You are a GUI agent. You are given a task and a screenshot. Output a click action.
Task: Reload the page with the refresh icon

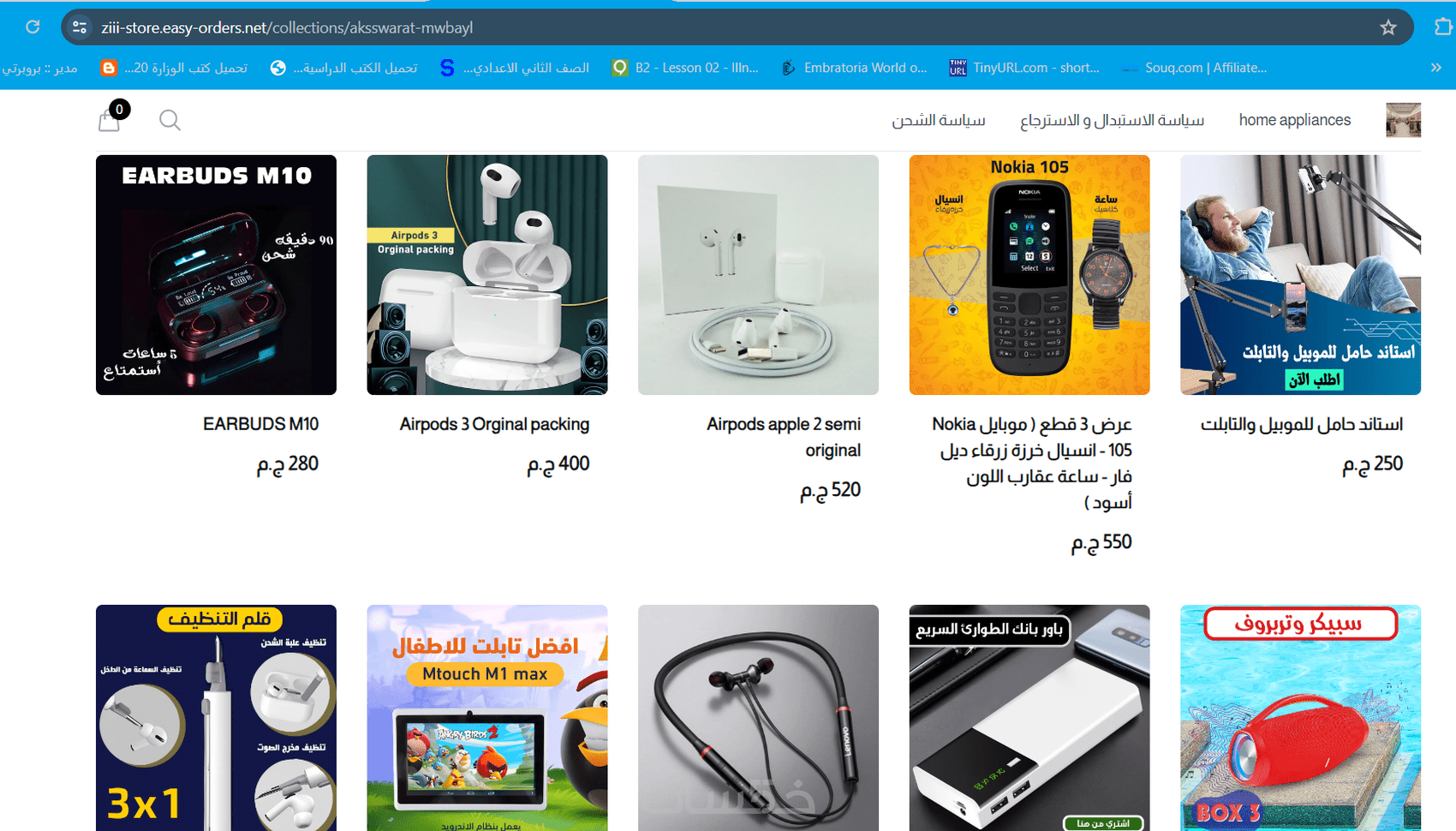pos(33,27)
